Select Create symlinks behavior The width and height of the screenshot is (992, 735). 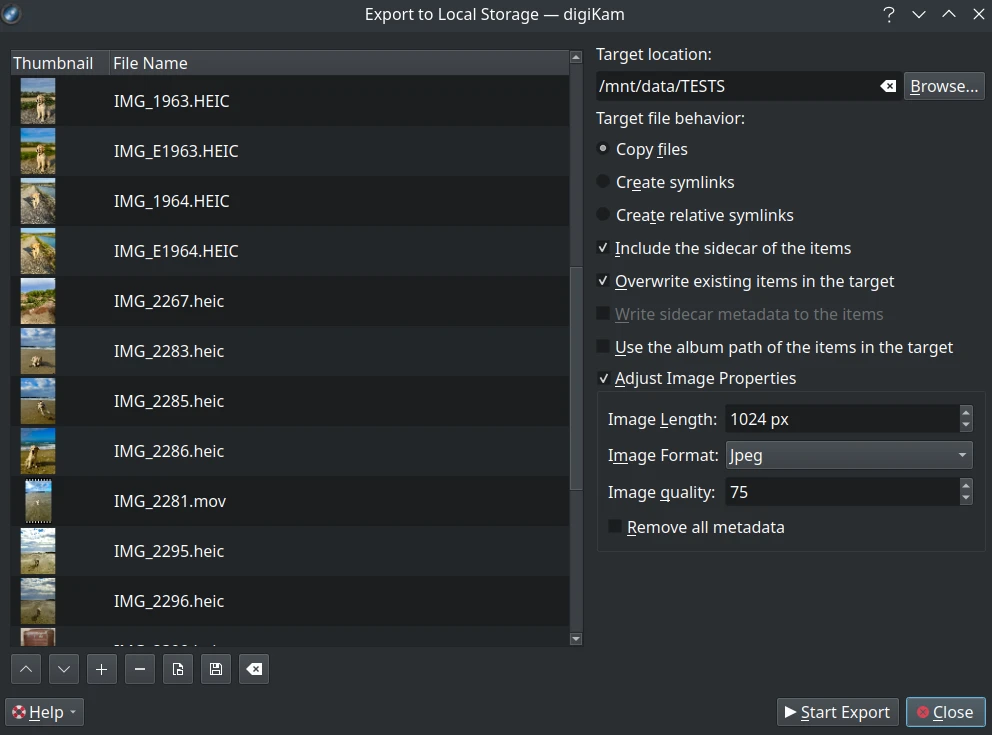coord(603,182)
